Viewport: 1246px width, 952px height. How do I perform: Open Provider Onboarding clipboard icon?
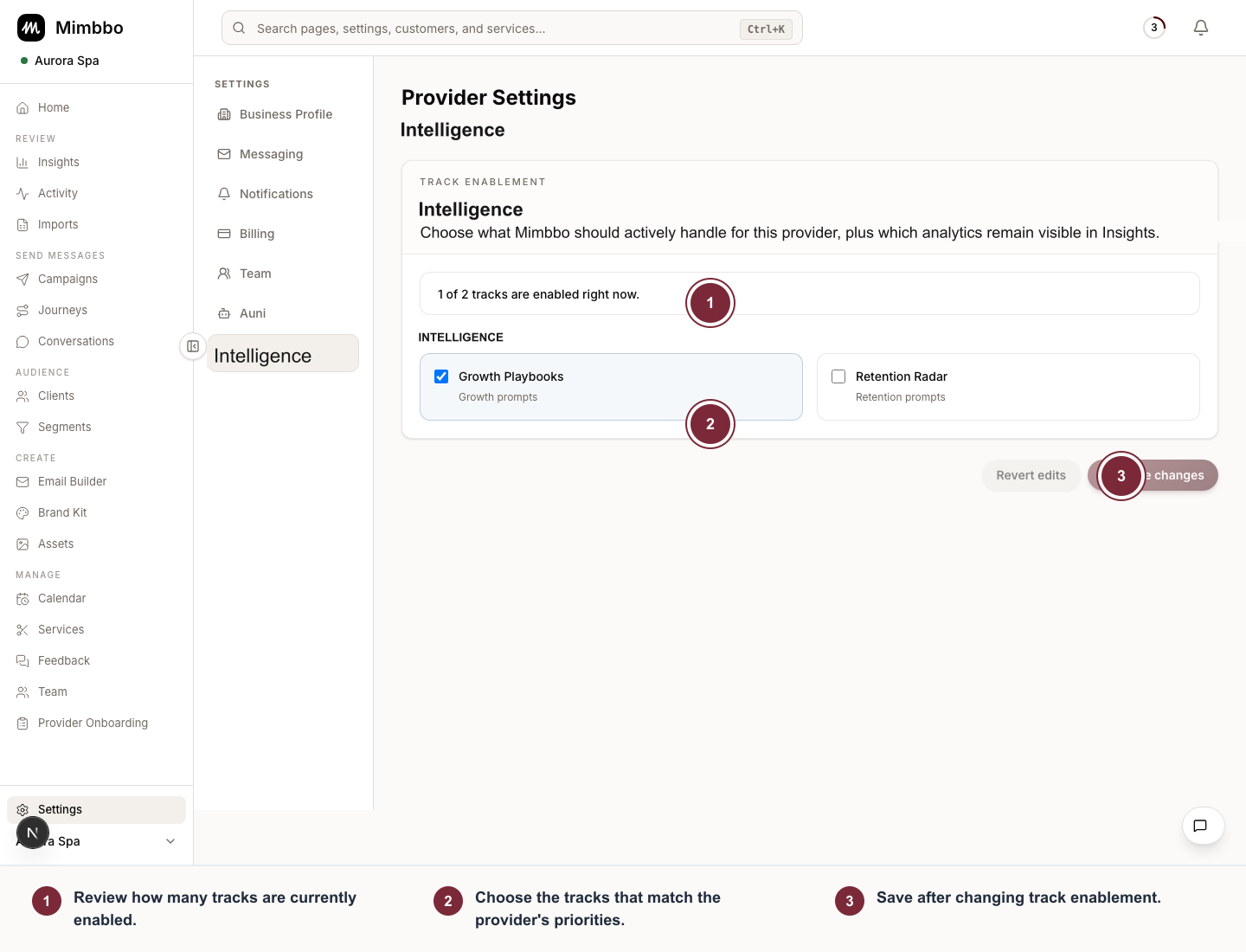[22, 724]
